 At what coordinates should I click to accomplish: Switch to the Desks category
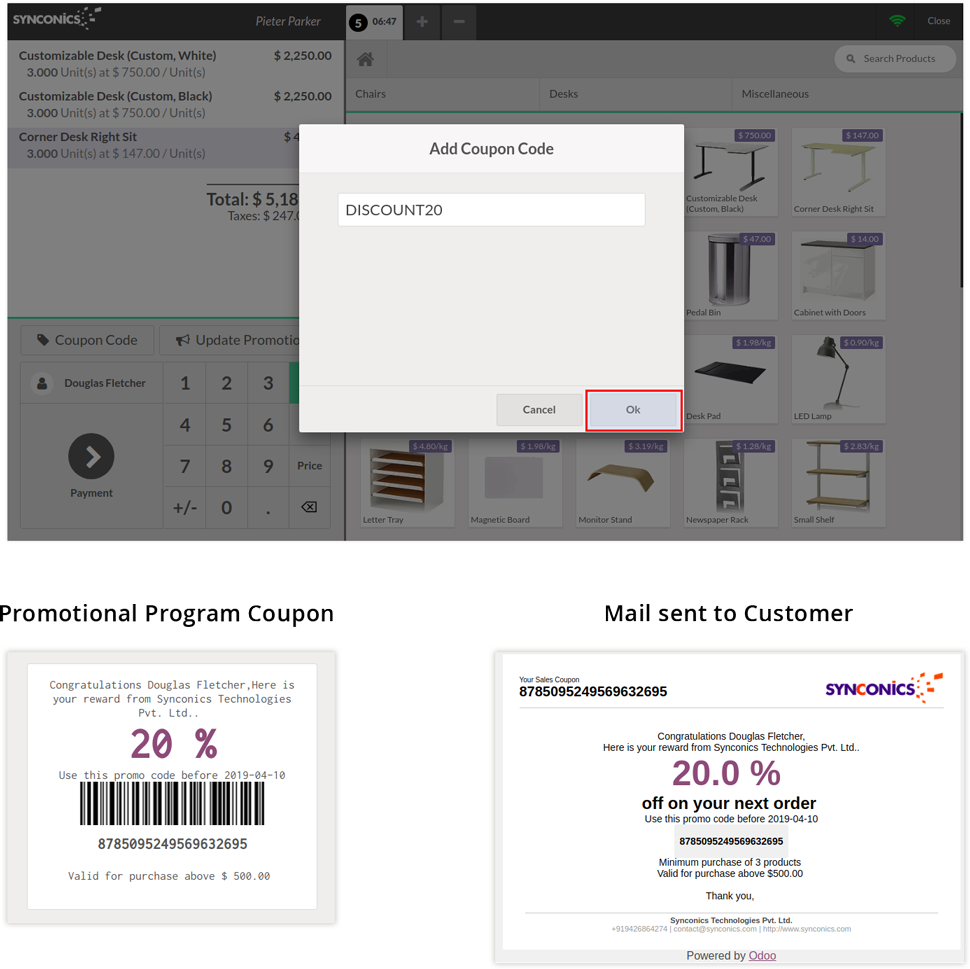pos(564,94)
